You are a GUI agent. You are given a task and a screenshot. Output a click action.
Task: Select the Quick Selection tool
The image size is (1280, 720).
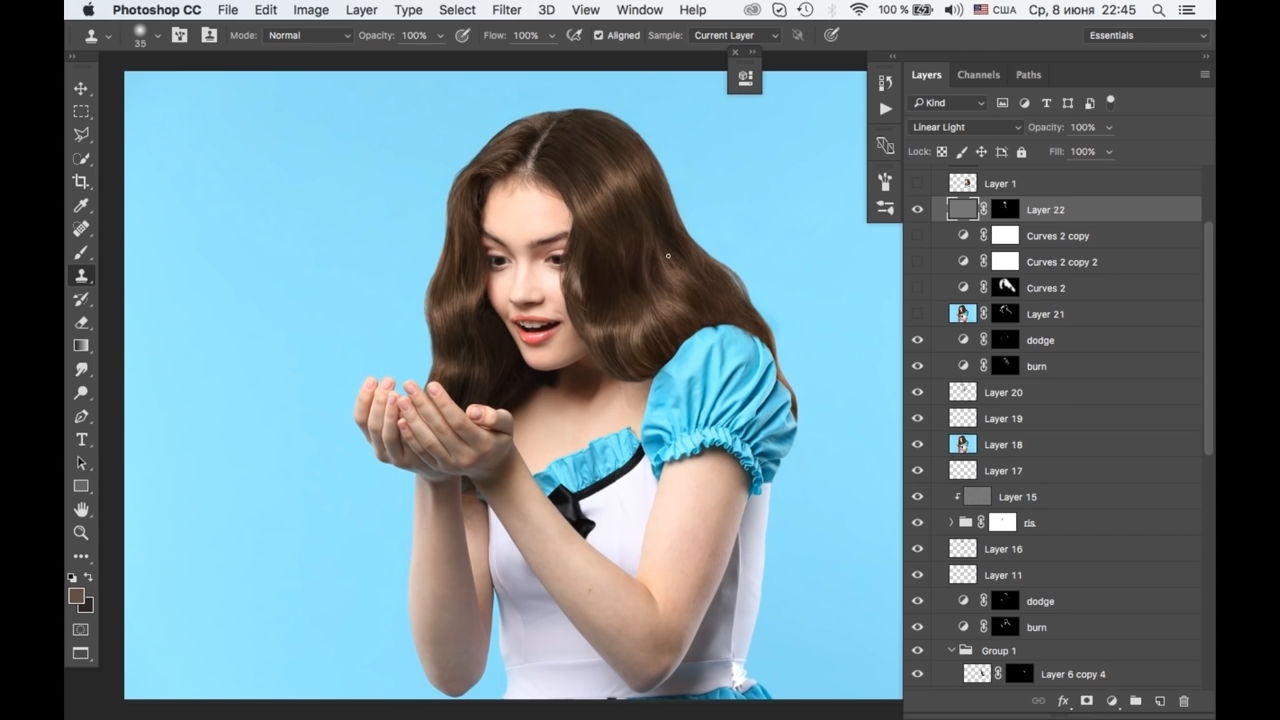(x=81, y=158)
